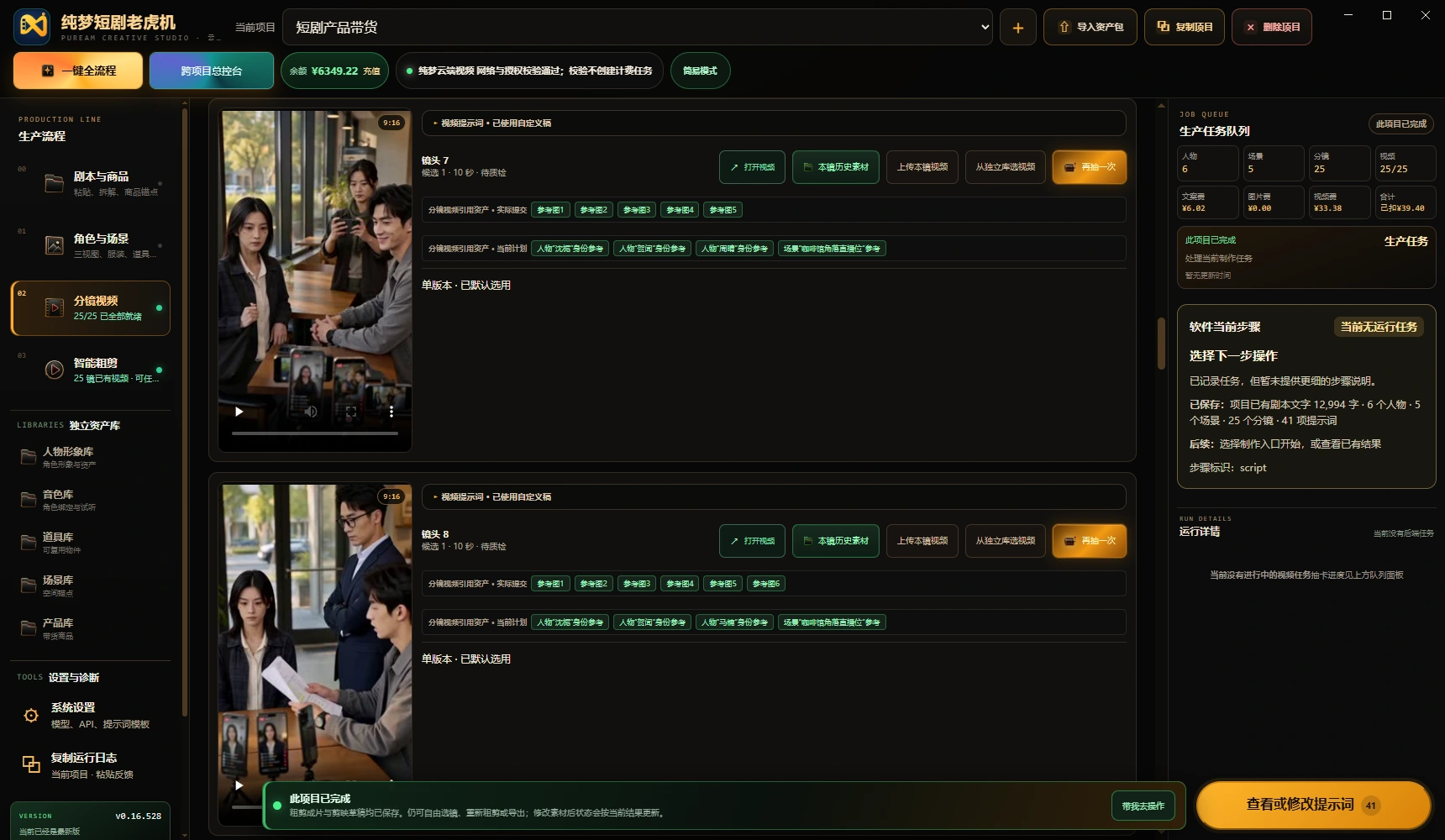The height and width of the screenshot is (840, 1445).
Task: Click 上传本镜视频 for 镜头 7
Action: click(922, 167)
